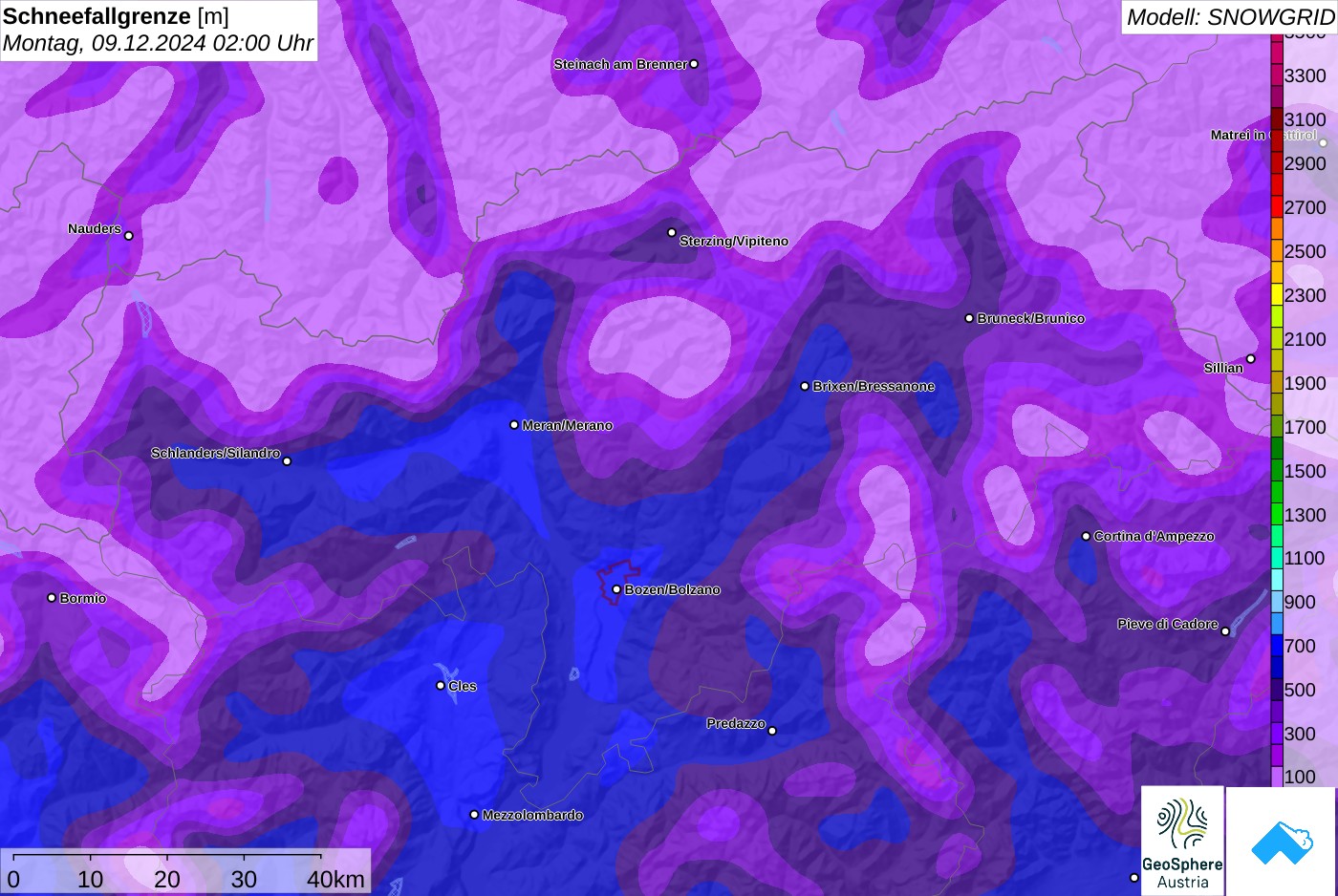This screenshot has height=896, width=1338.
Task: Click the blue 700 legend color
Action: click(1277, 646)
